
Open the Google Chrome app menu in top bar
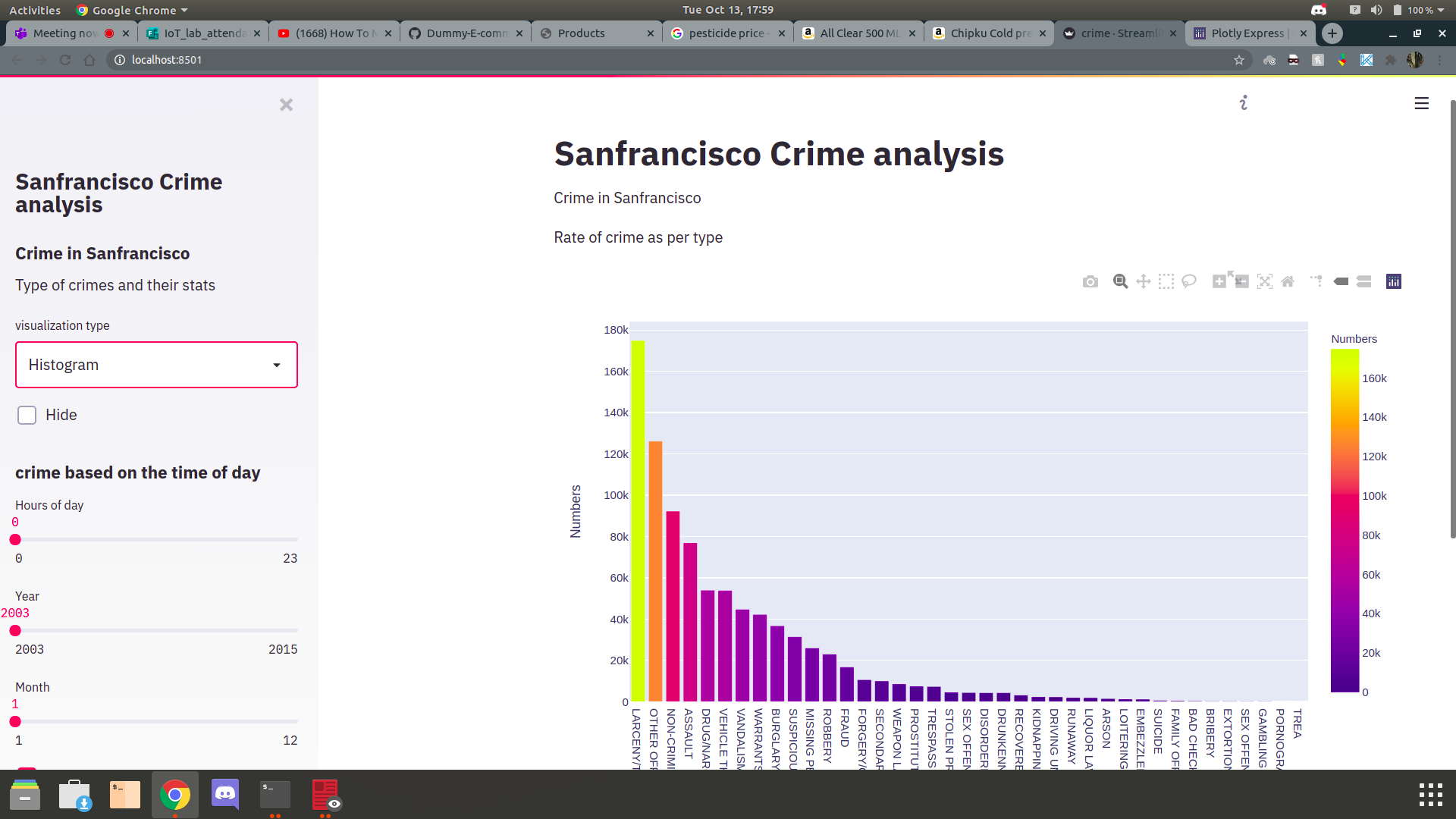coord(133,10)
